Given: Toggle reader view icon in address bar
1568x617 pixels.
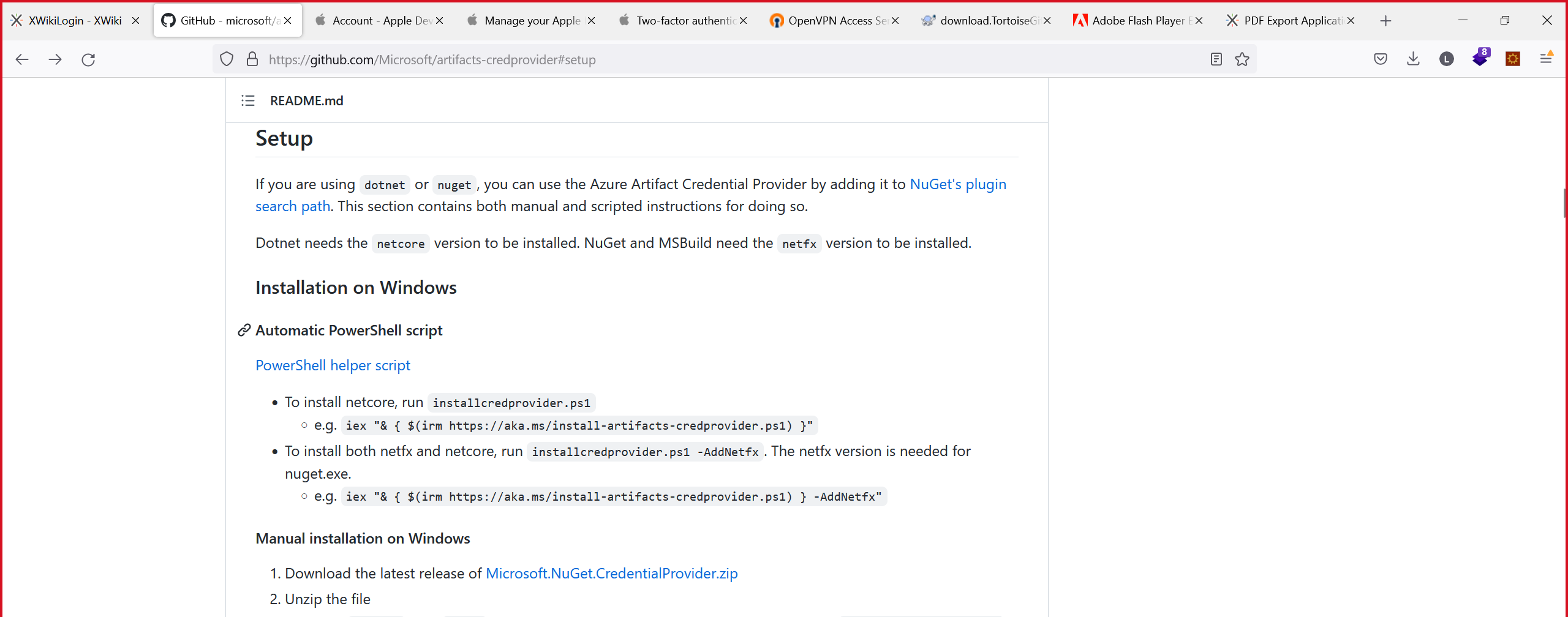Looking at the screenshot, I should pos(1216,59).
